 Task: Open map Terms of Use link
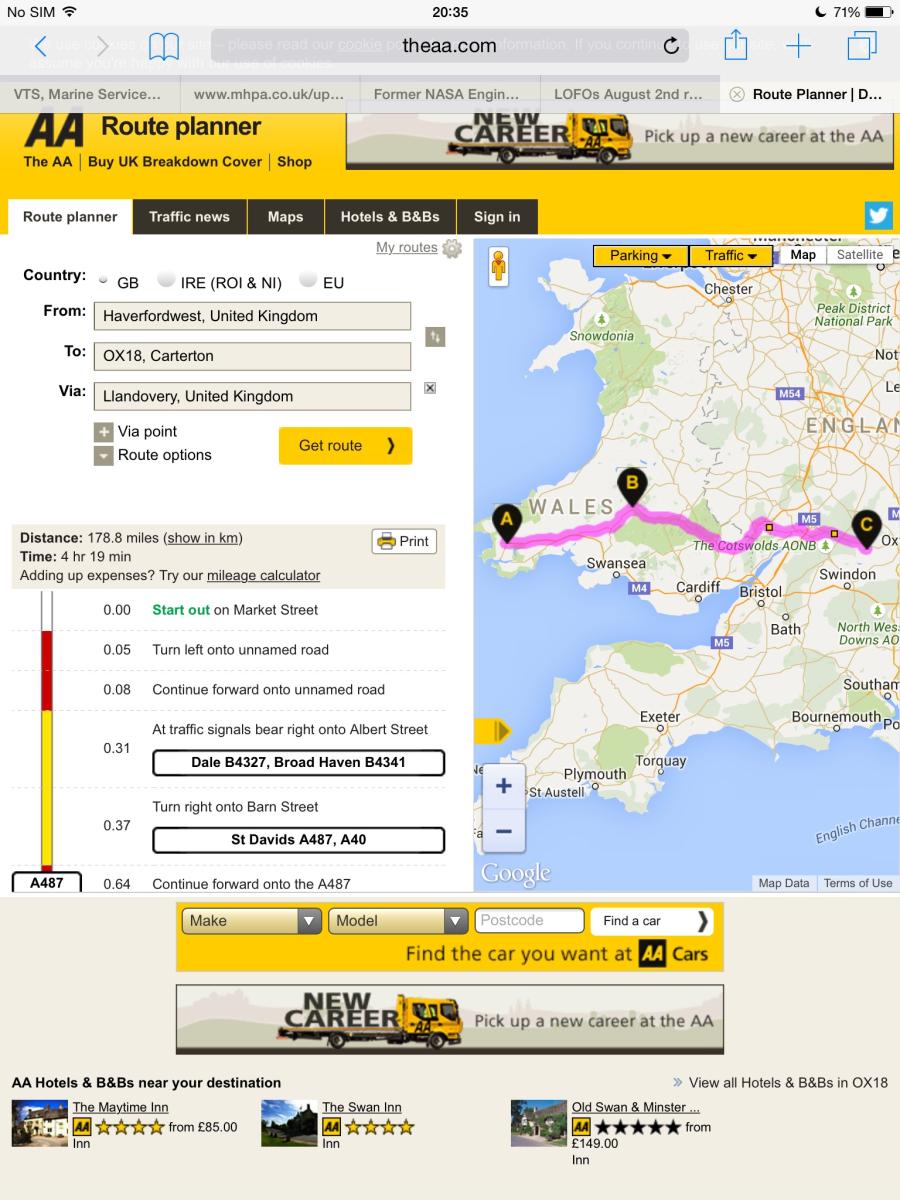(857, 883)
